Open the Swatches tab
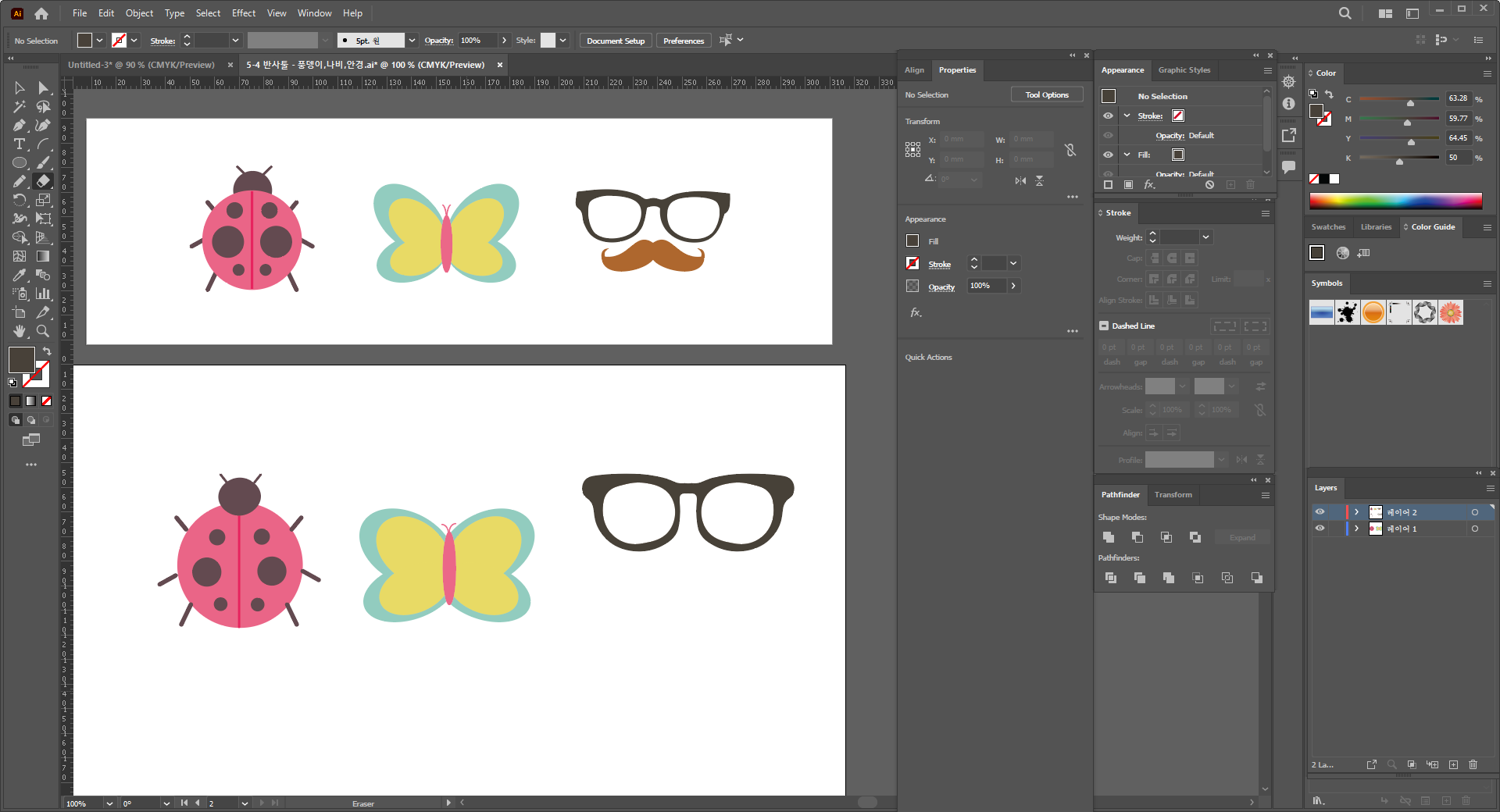 (x=1328, y=227)
